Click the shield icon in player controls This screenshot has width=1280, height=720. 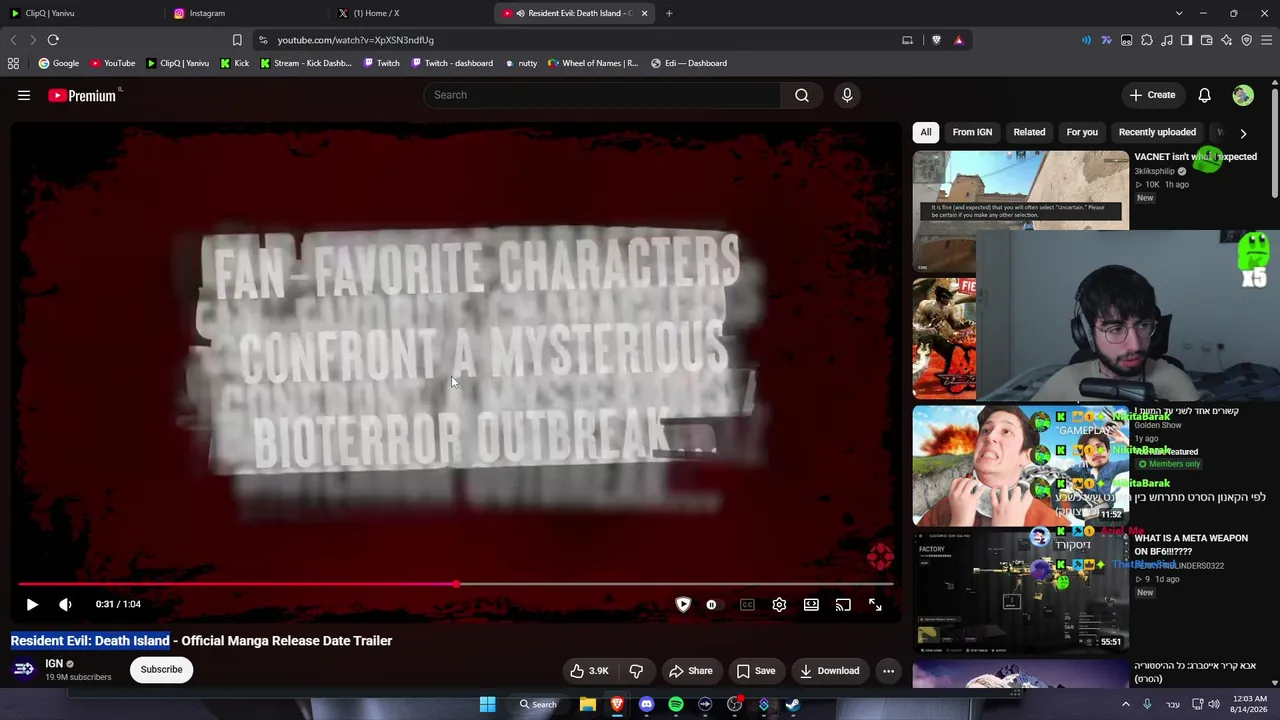coord(683,604)
